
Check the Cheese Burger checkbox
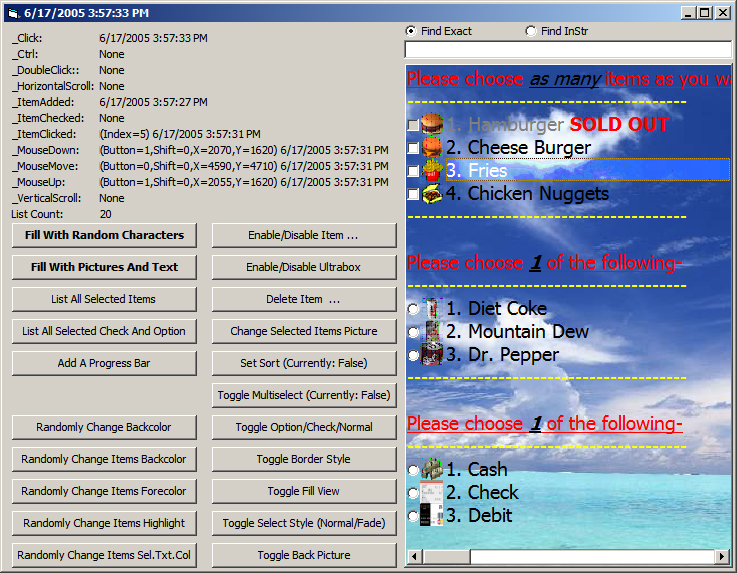[413, 148]
